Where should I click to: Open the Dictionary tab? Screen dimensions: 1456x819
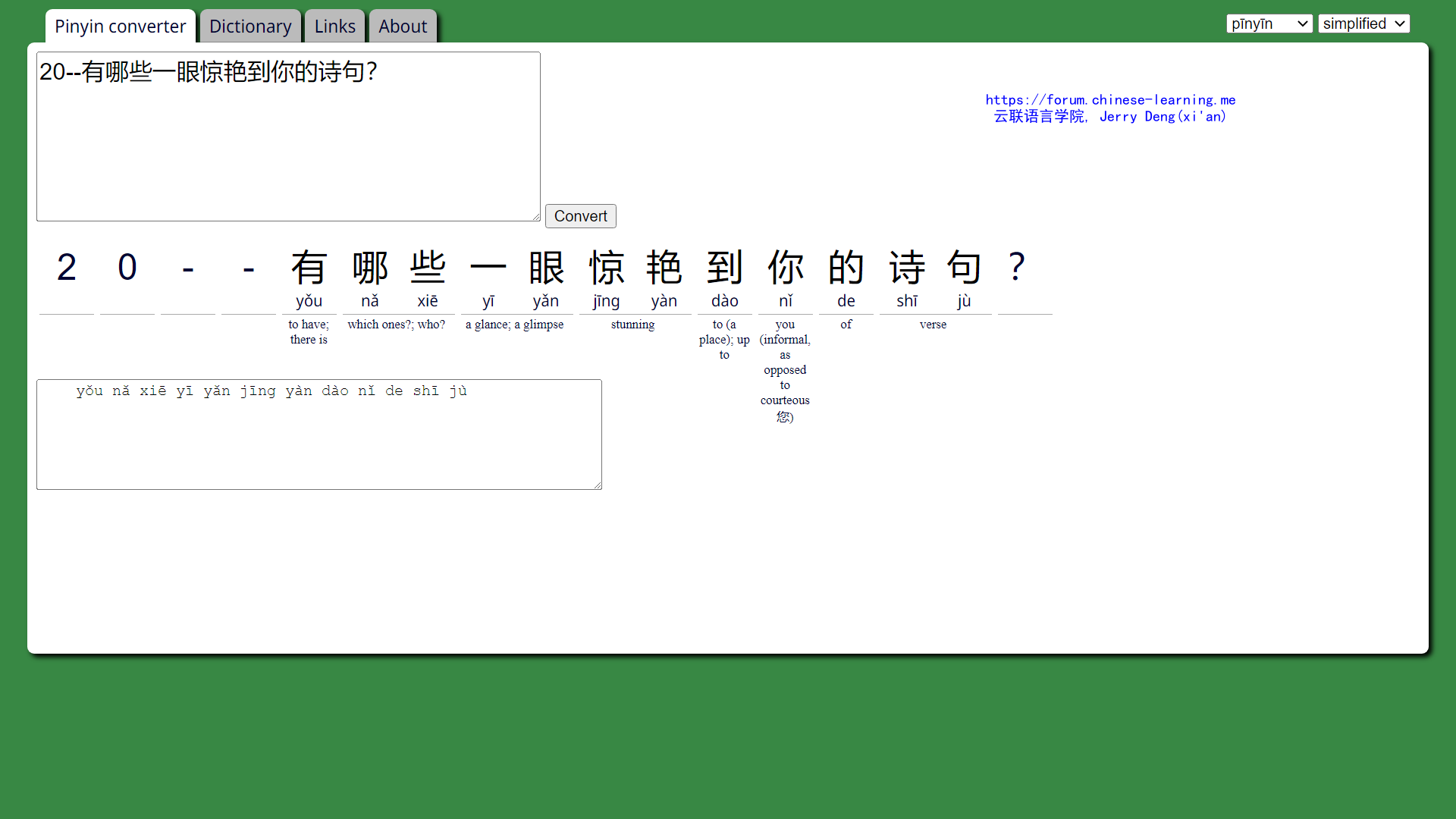click(250, 27)
